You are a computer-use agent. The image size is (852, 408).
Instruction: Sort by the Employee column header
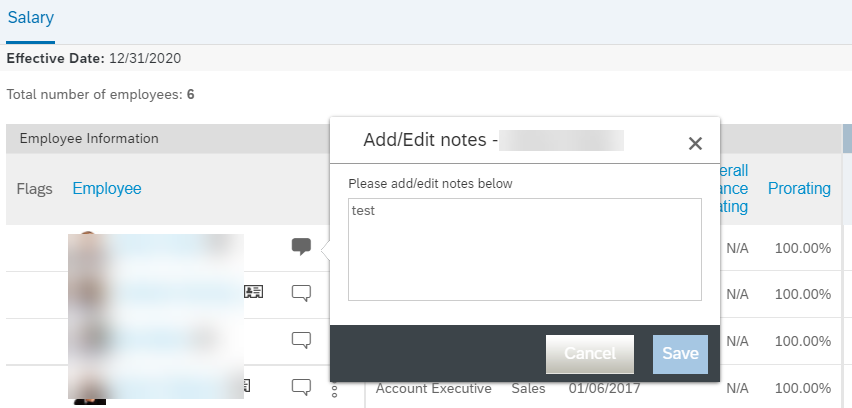click(x=107, y=189)
